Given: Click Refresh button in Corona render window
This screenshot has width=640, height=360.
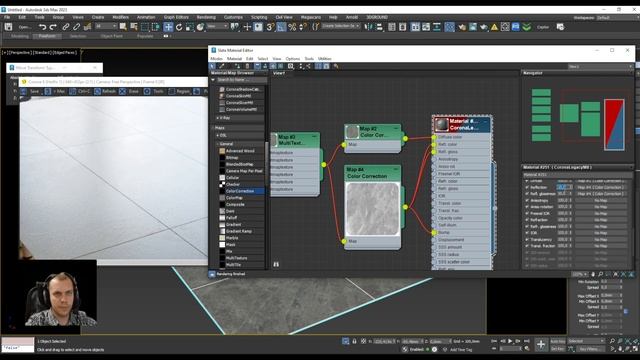Looking at the screenshot, I should (x=105, y=91).
